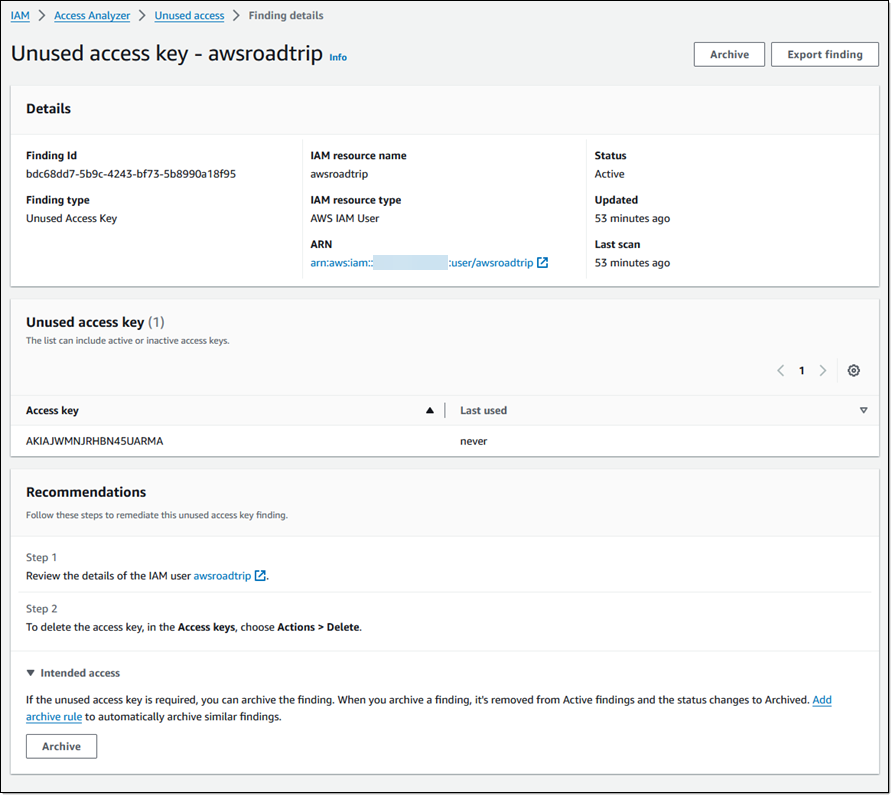Click the Export finding button

(x=825, y=55)
